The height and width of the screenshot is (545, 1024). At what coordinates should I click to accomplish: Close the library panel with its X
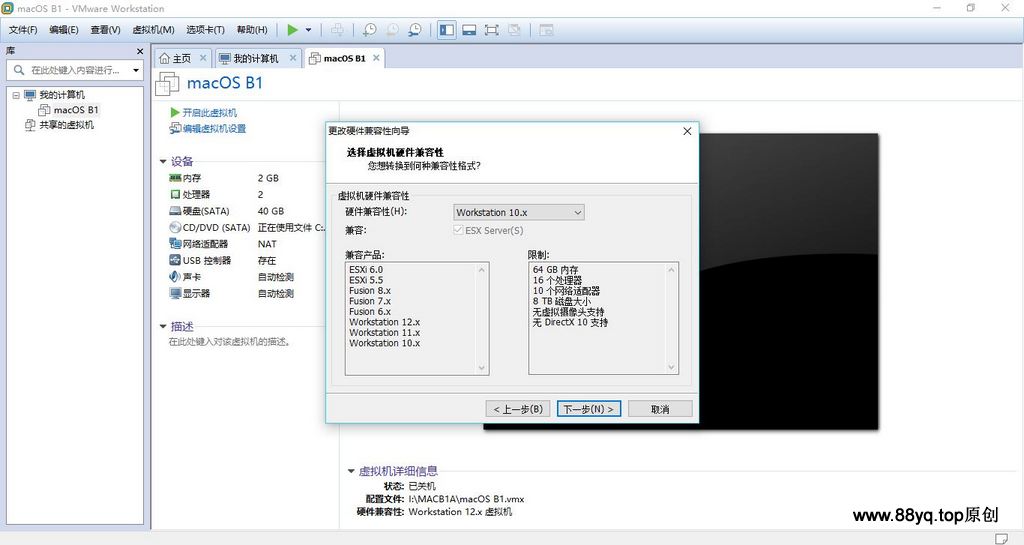point(140,51)
